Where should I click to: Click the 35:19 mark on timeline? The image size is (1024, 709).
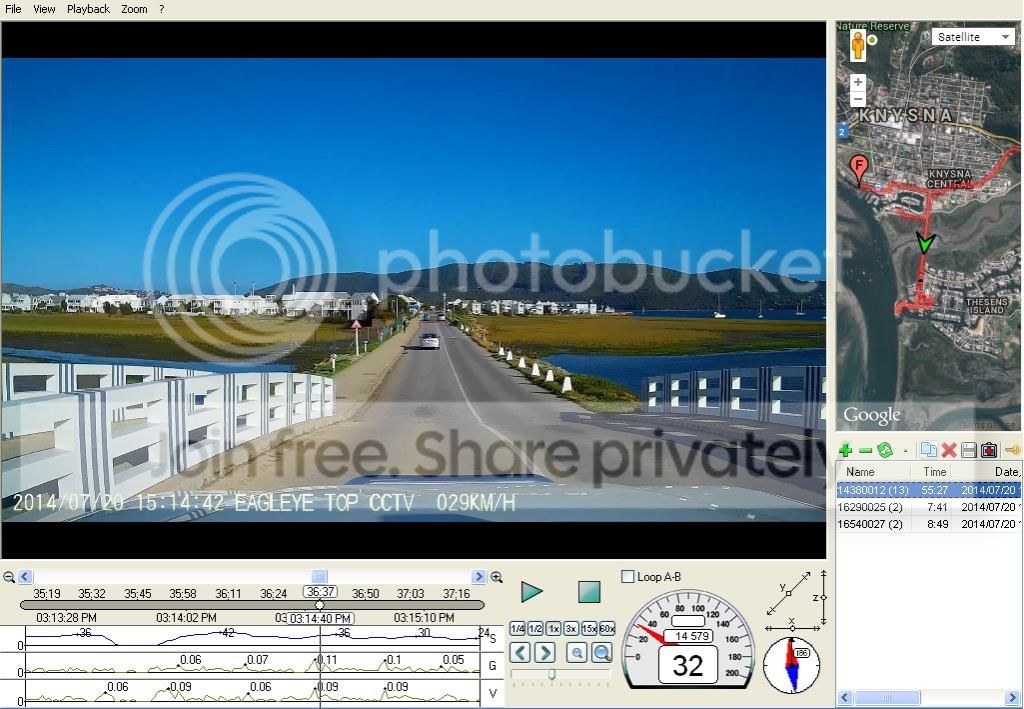tap(47, 593)
